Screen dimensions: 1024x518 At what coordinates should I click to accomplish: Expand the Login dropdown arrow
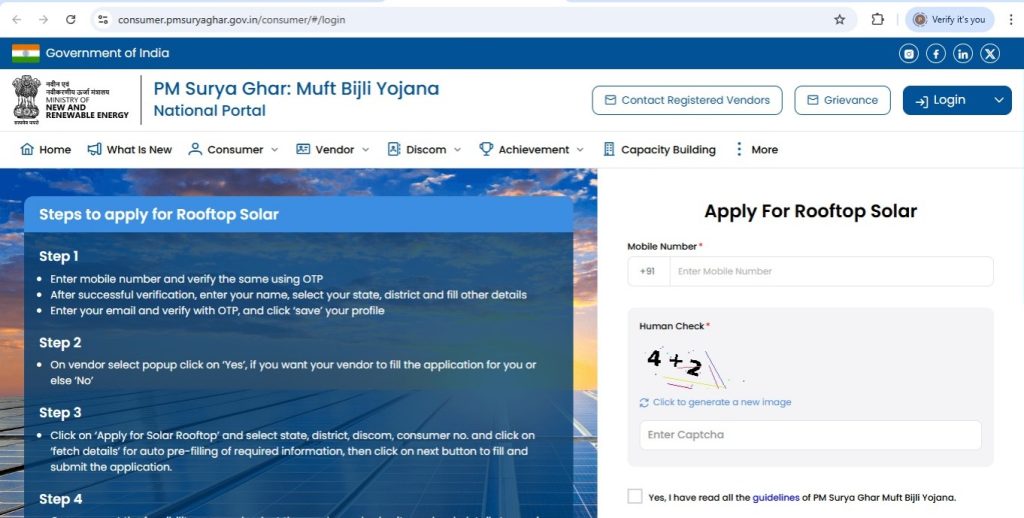999,100
